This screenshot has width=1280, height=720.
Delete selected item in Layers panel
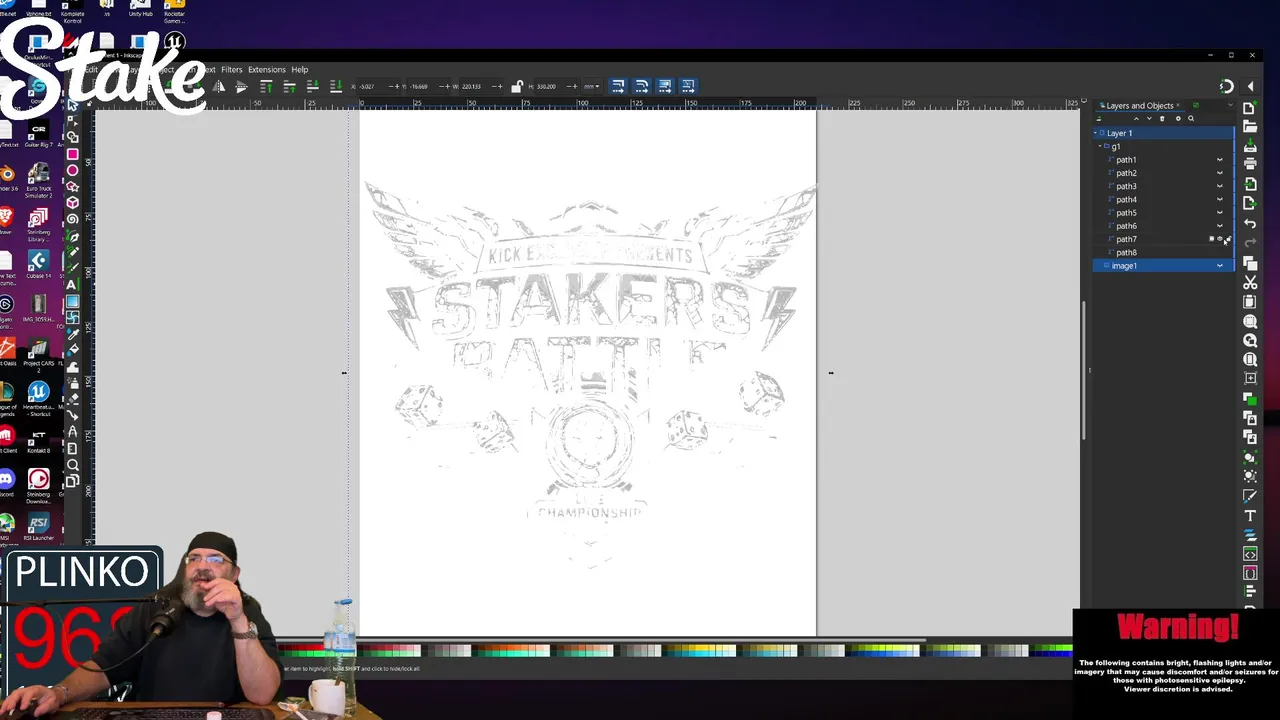pyautogui.click(x=1162, y=119)
